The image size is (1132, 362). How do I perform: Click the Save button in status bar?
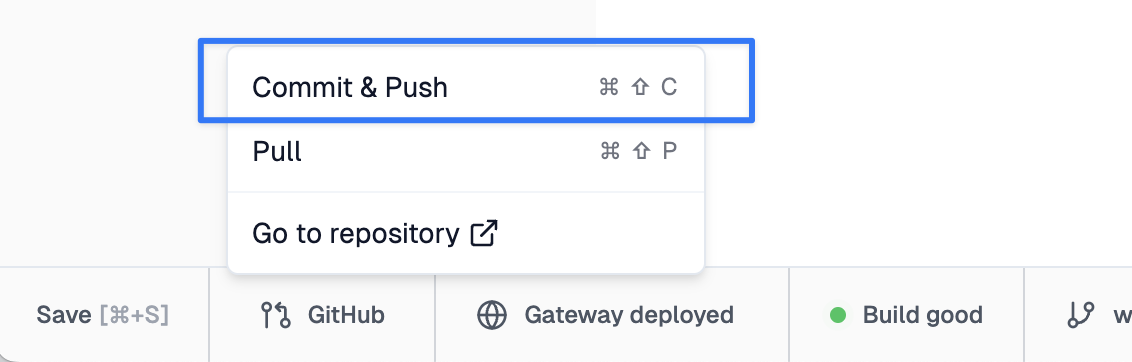click(103, 315)
